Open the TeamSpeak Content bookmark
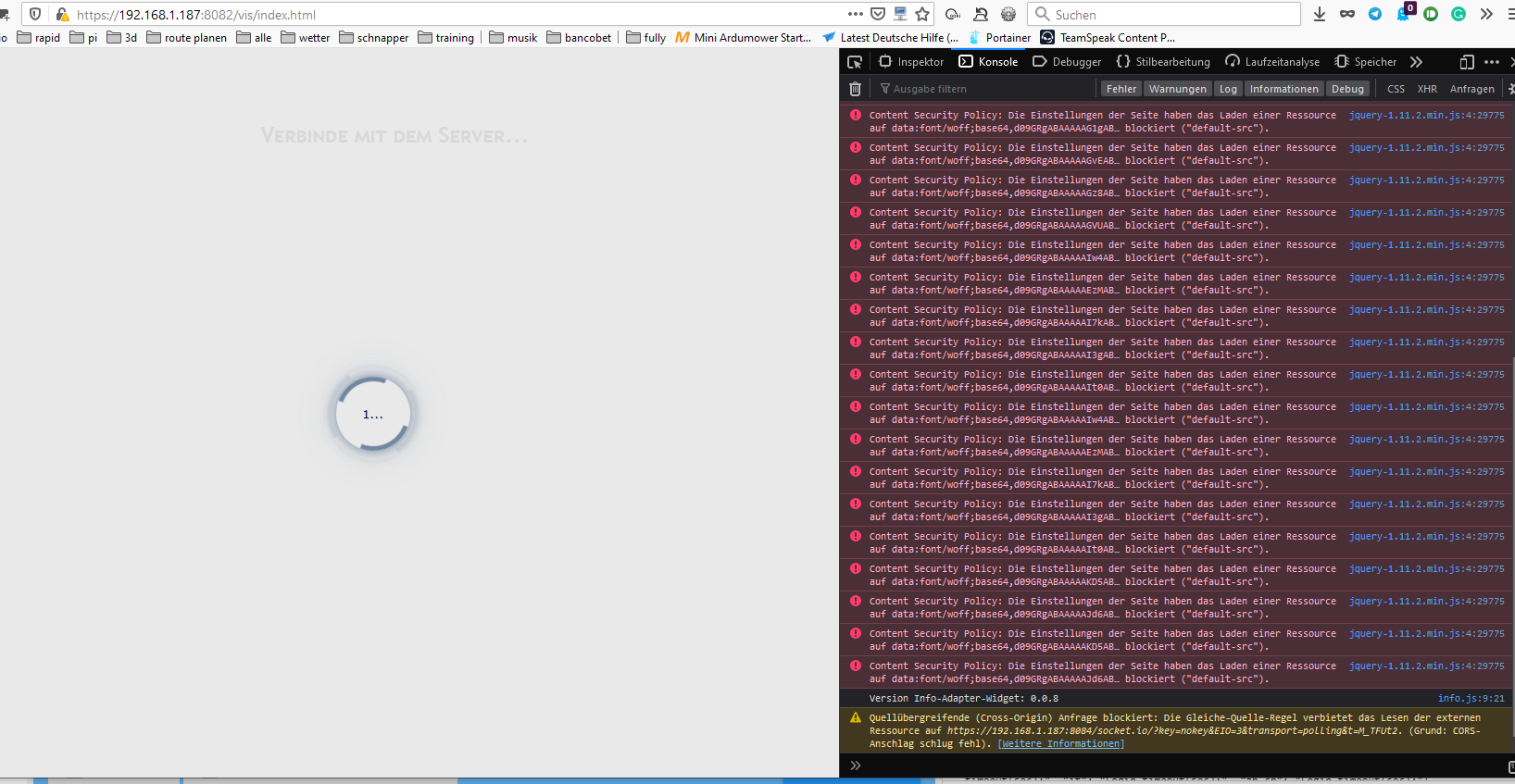The height and width of the screenshot is (784, 1515). tap(1108, 38)
